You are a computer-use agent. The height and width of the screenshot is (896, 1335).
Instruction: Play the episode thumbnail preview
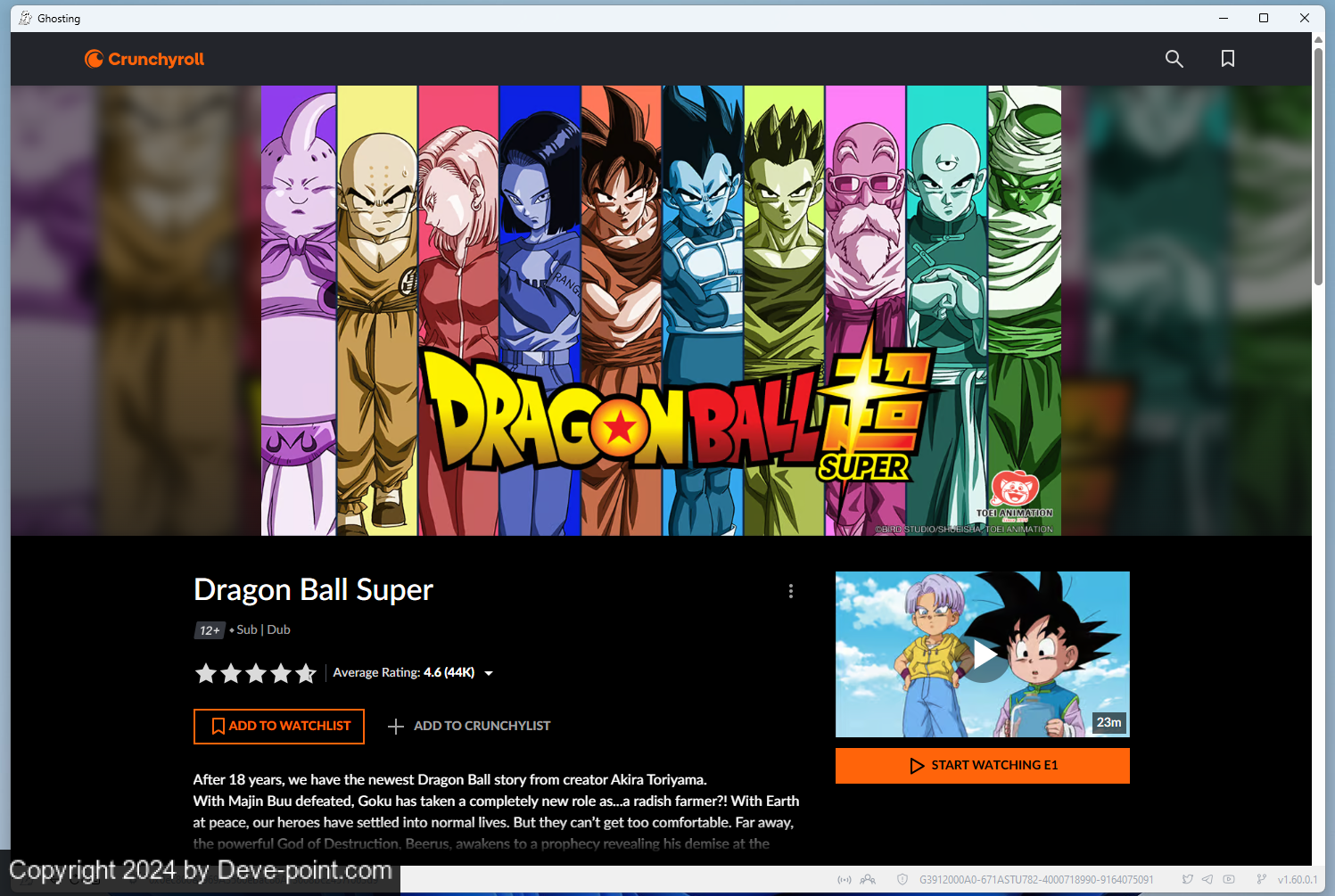982,654
